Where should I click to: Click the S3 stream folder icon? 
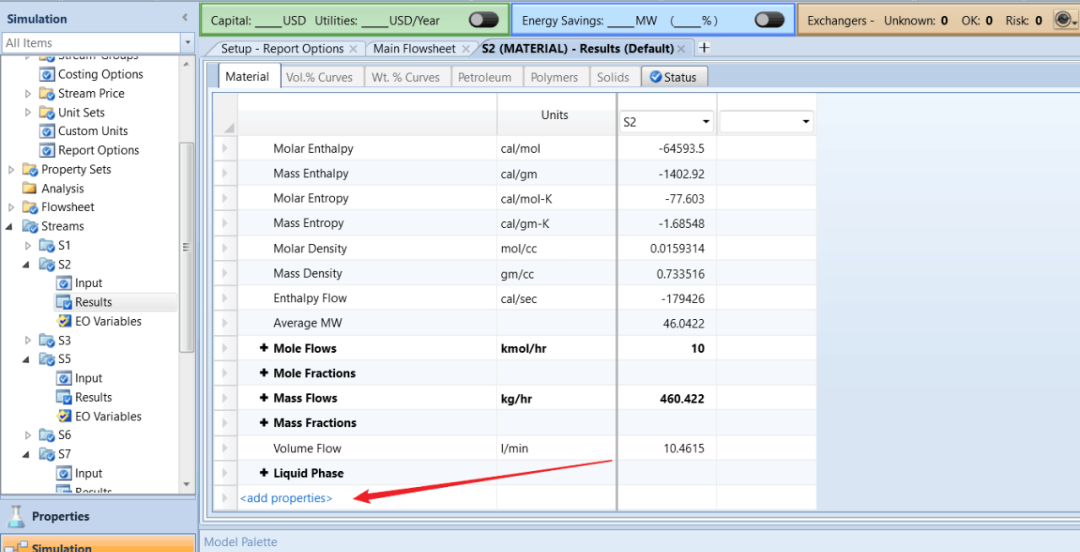coord(47,340)
